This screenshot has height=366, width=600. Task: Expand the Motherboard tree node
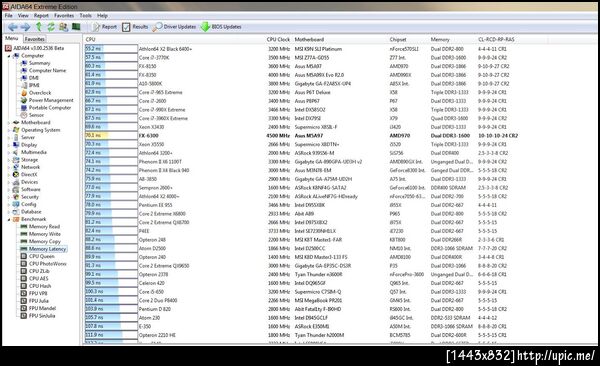[9, 123]
